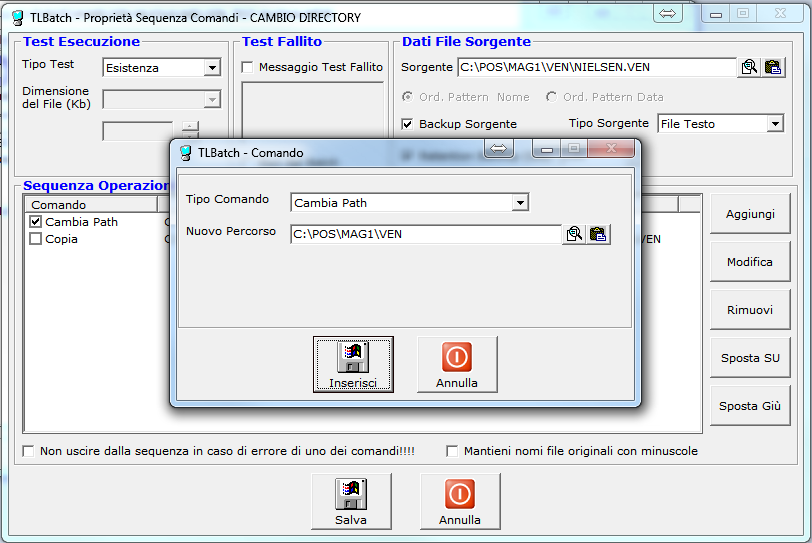Click the Comando column header
The height and width of the screenshot is (543, 812).
coord(90,205)
